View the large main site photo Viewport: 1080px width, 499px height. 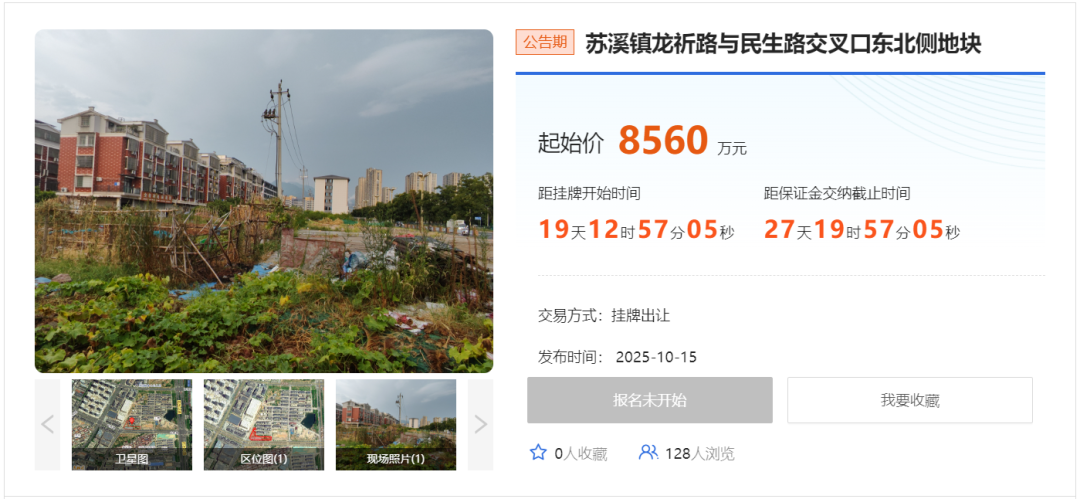[264, 201]
